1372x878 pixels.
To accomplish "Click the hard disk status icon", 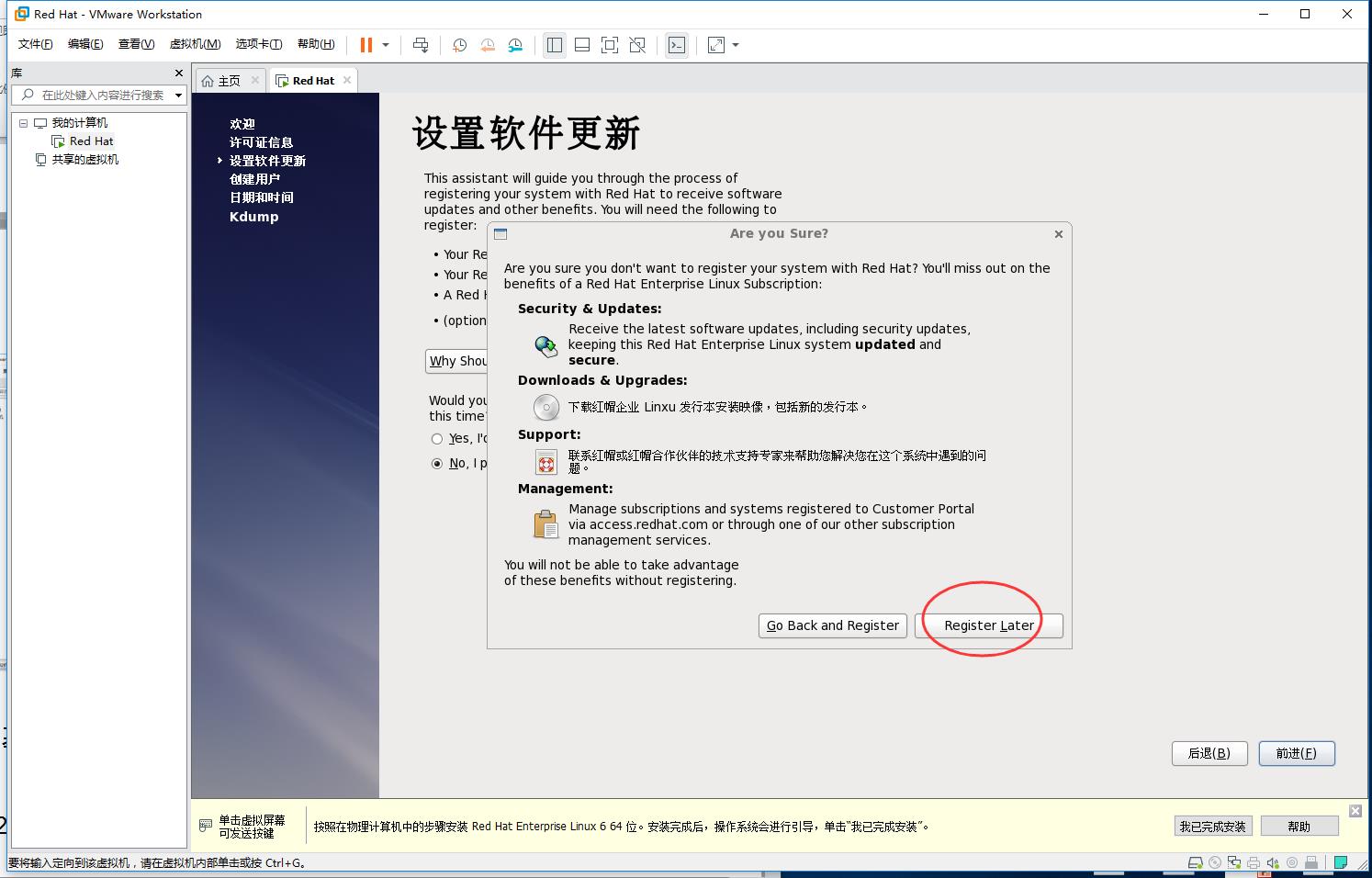I will (1196, 862).
